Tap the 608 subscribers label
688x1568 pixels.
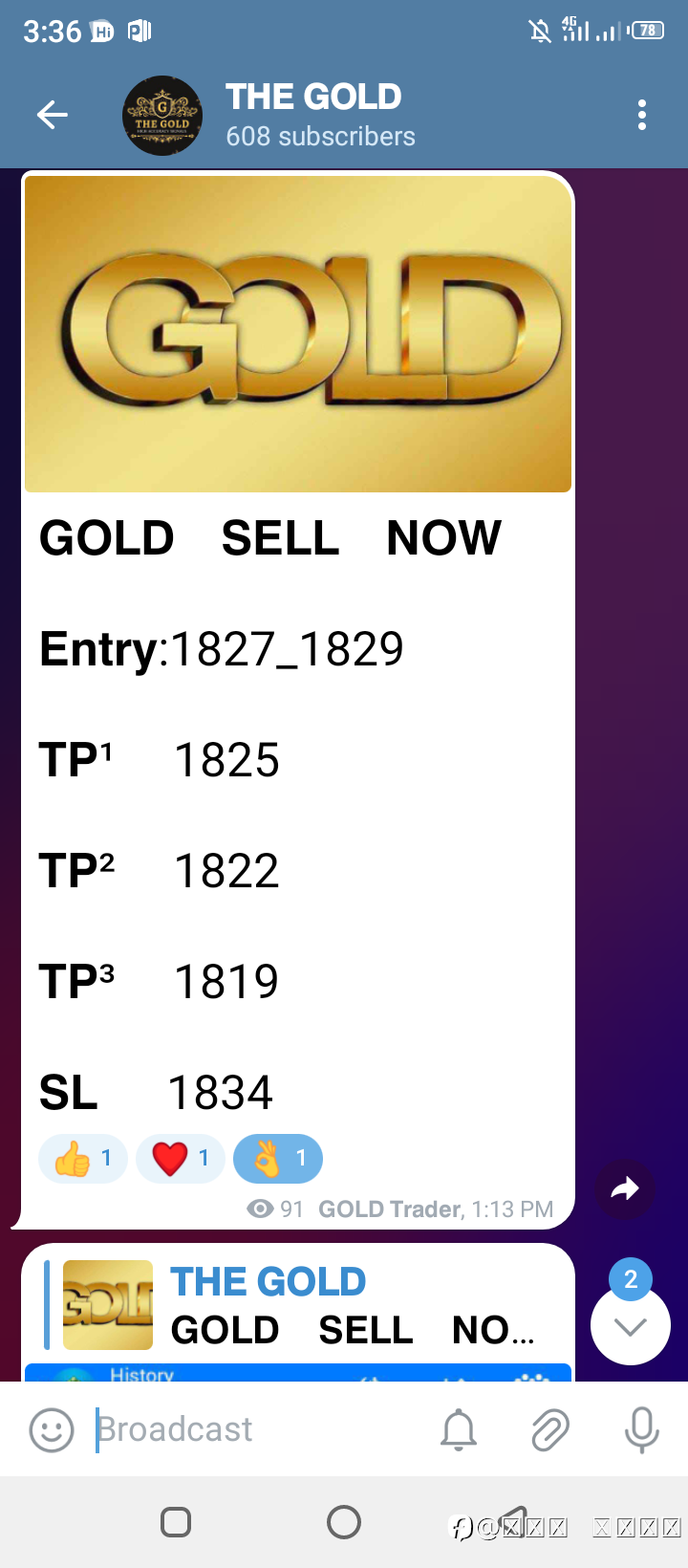tap(320, 137)
